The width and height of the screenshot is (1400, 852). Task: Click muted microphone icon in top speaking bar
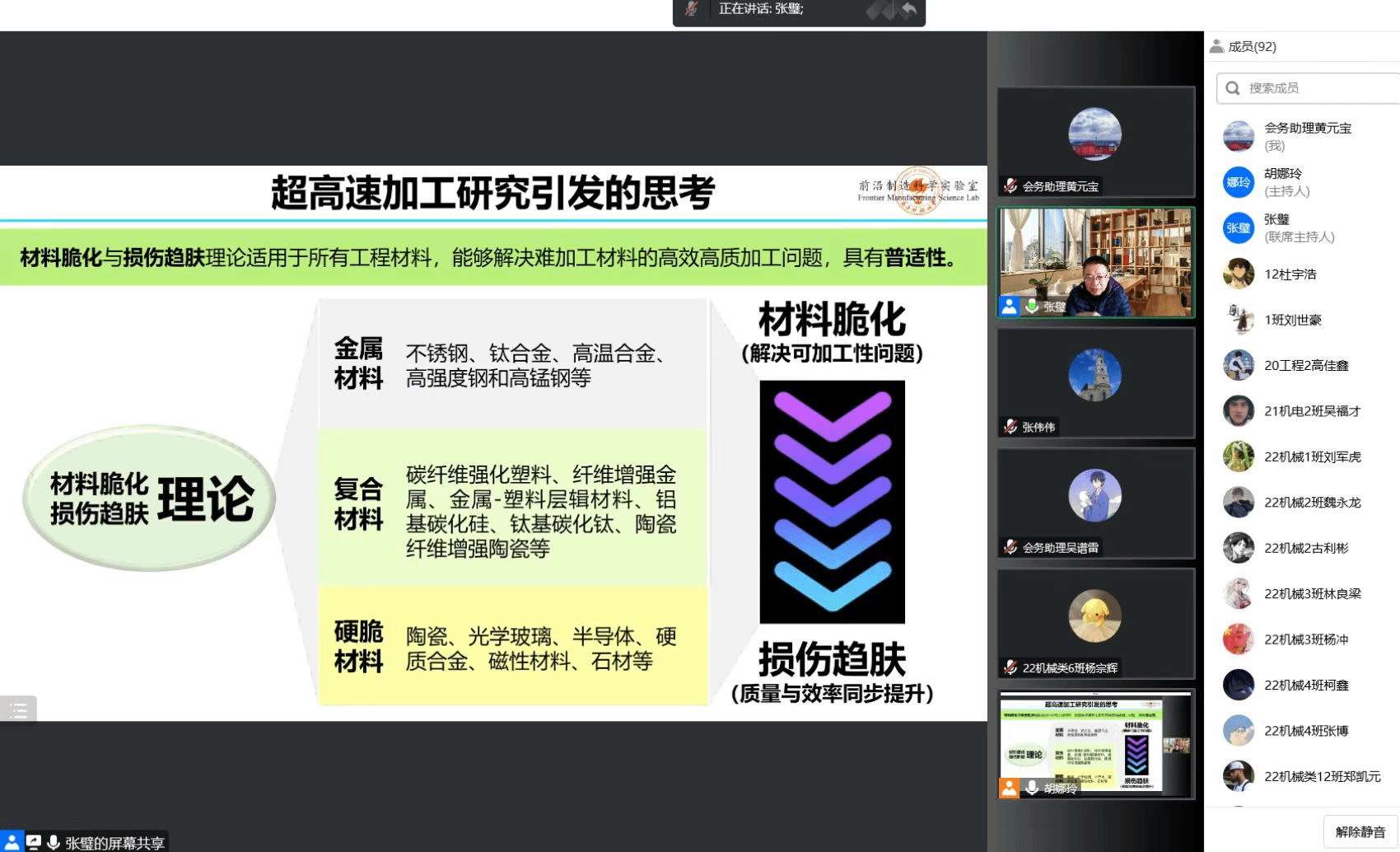click(x=692, y=9)
